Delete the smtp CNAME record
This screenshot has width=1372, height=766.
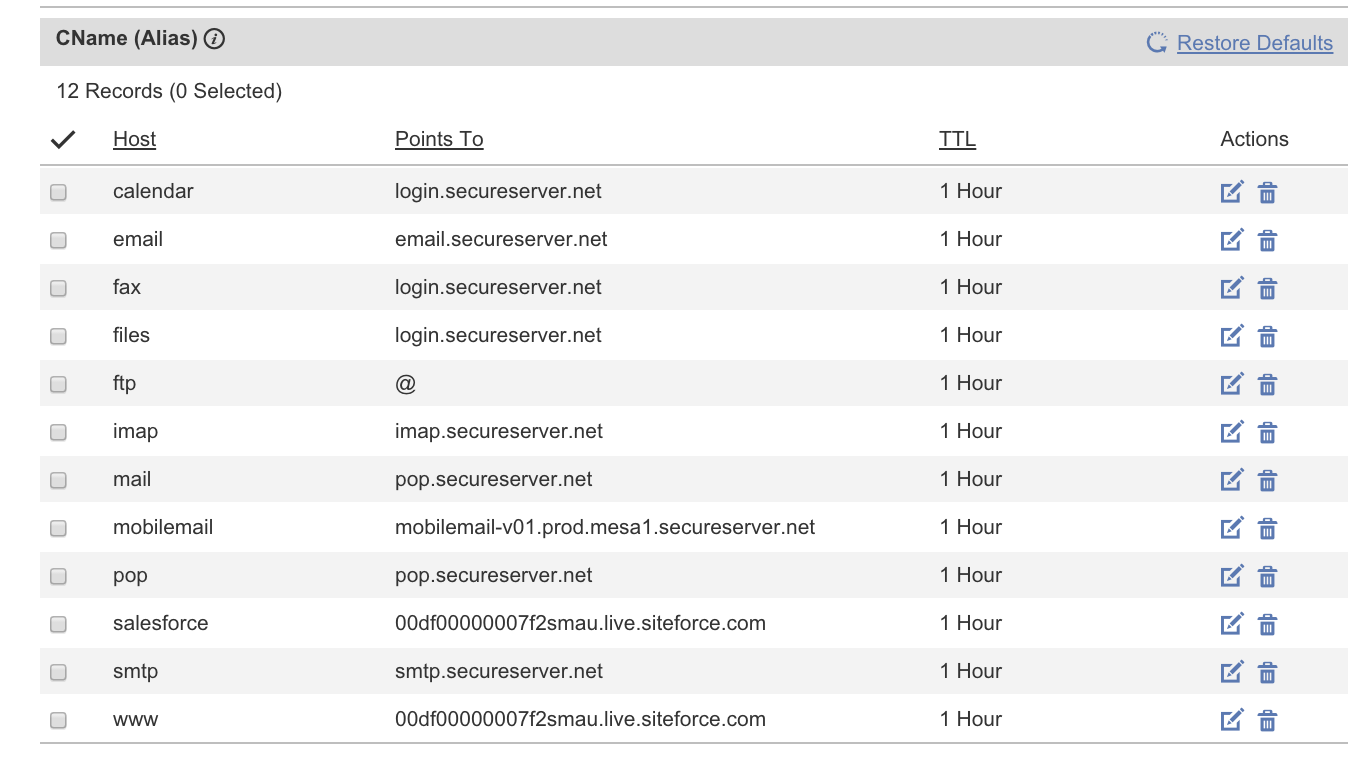coord(1267,672)
